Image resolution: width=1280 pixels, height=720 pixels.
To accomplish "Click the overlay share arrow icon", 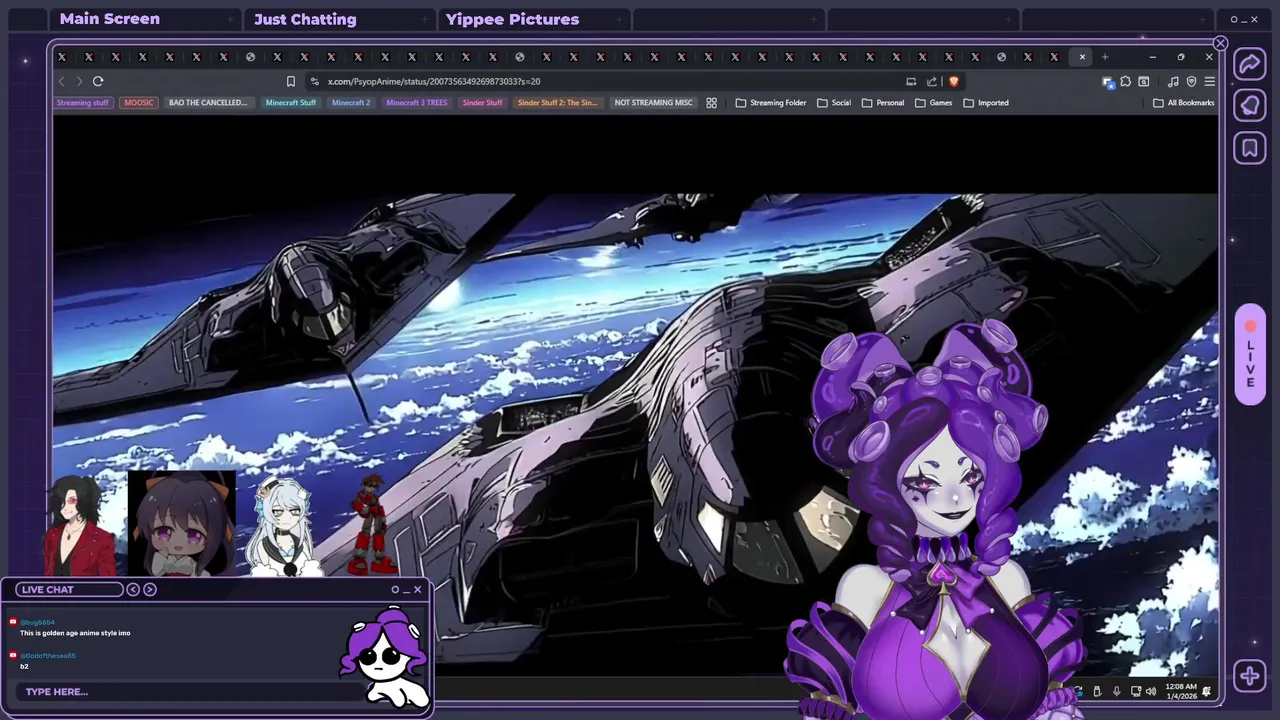I will pos(1250,64).
